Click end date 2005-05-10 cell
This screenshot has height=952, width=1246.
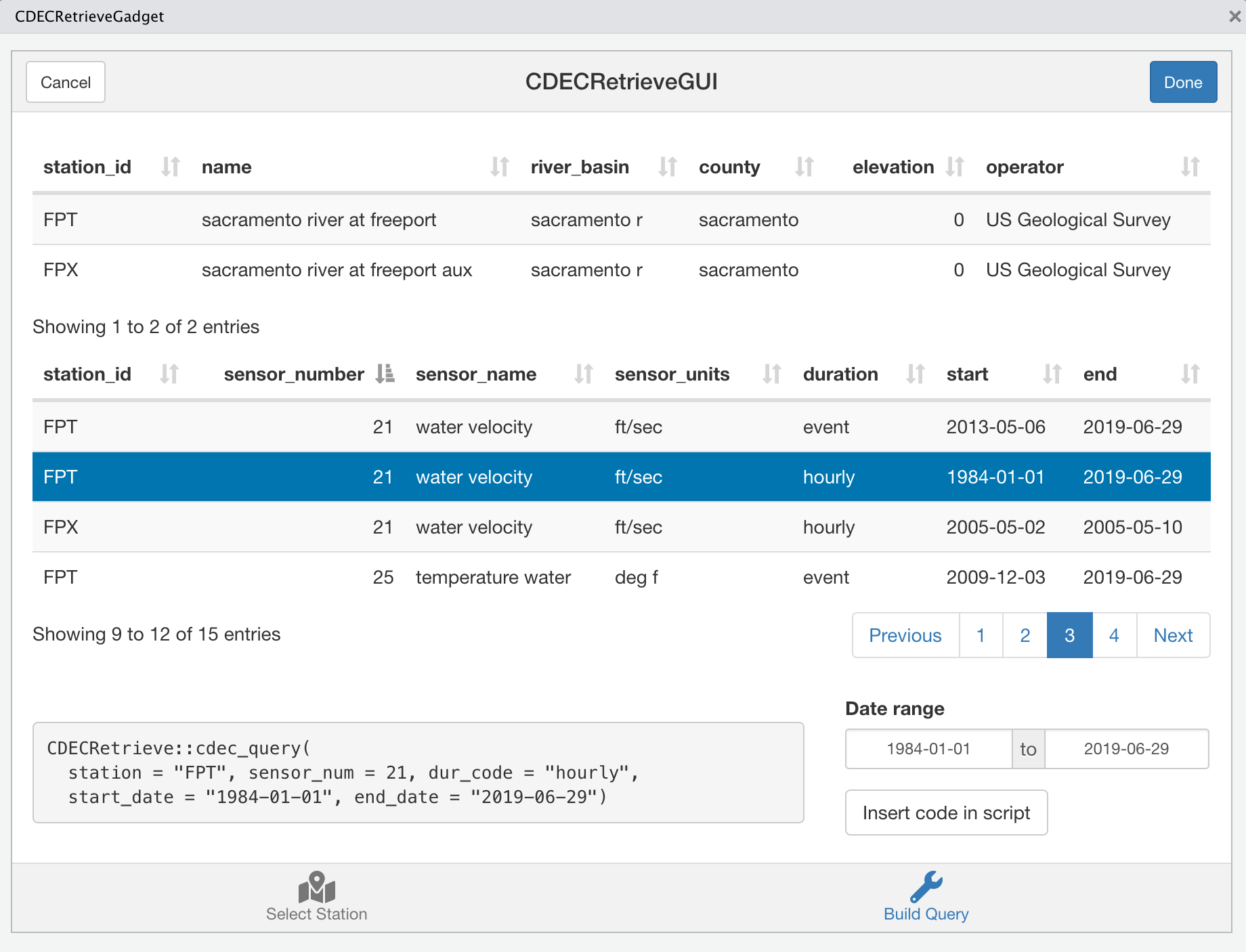point(1132,527)
